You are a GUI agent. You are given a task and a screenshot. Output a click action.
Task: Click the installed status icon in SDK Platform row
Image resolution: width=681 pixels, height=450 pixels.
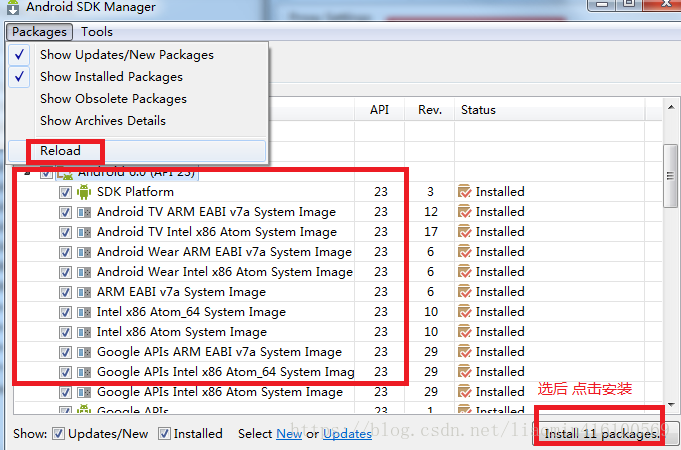(x=464, y=192)
